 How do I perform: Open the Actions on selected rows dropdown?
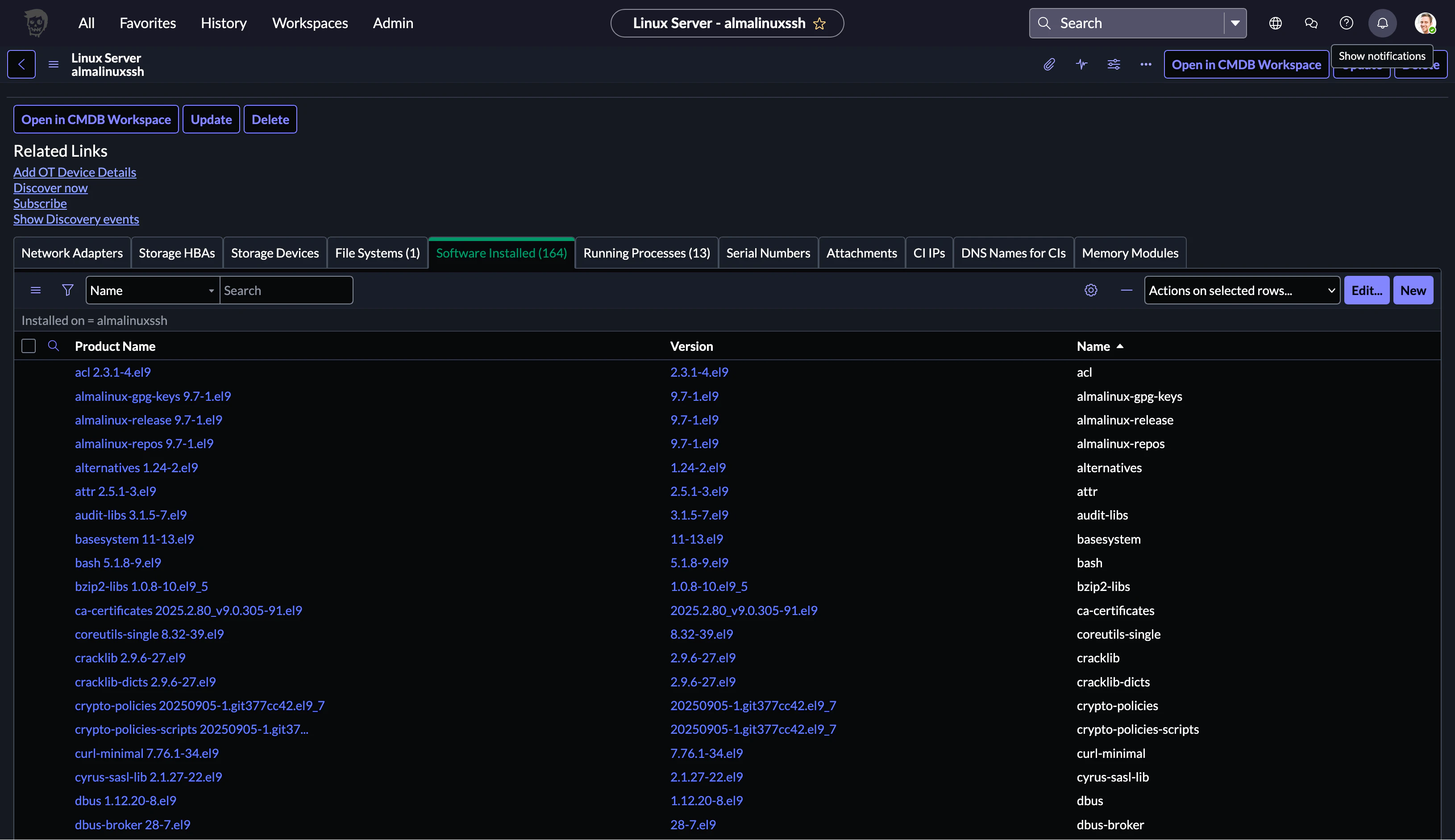click(x=1242, y=290)
